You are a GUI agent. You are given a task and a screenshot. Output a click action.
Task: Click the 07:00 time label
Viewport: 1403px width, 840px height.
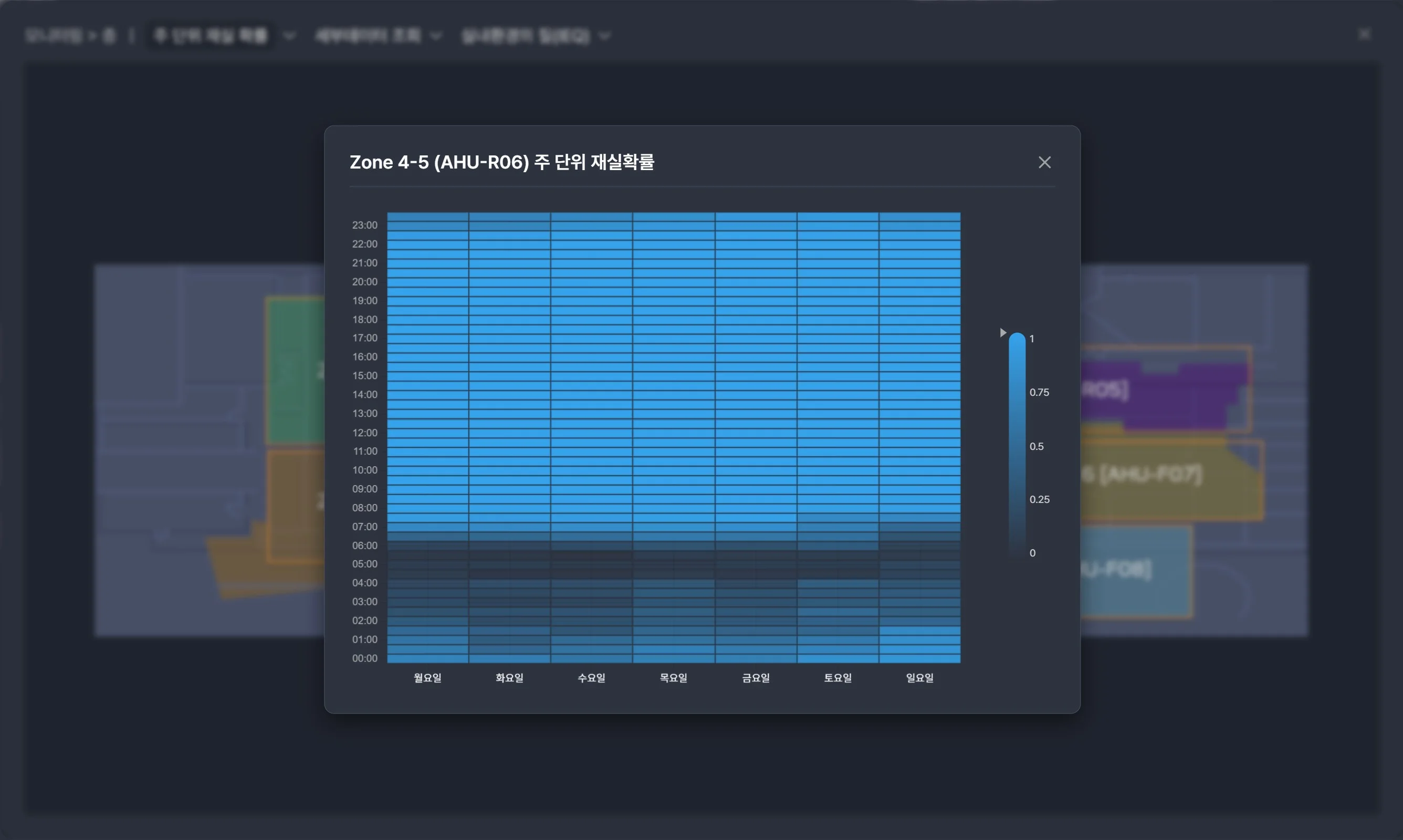[x=364, y=527]
